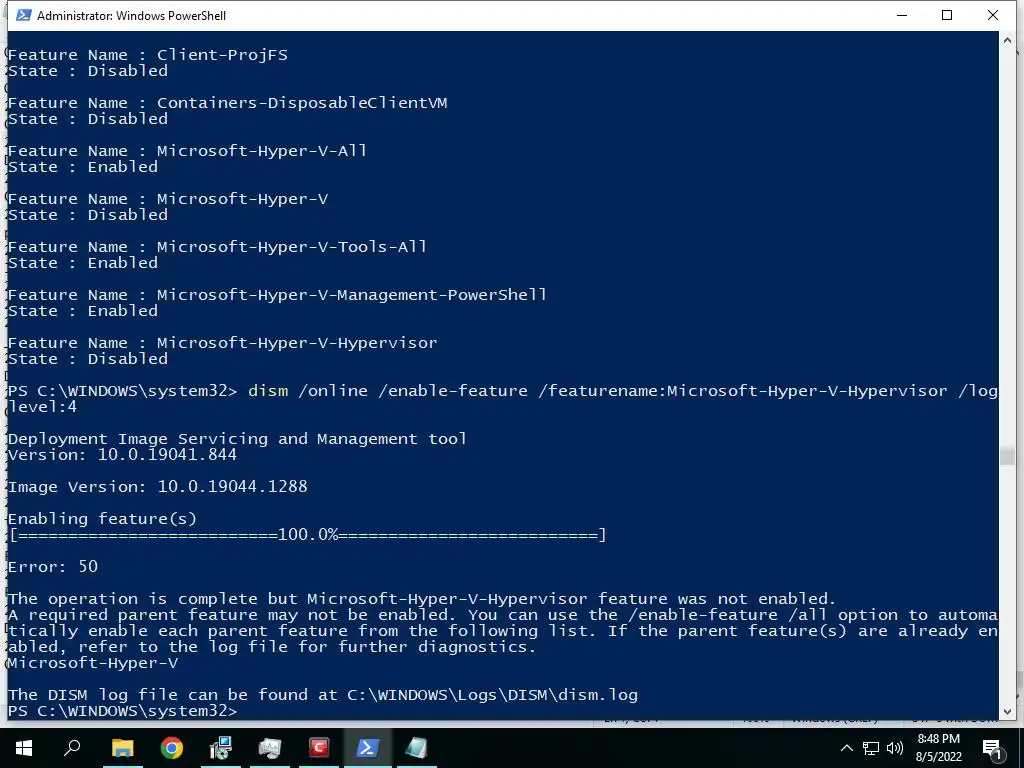Image resolution: width=1024 pixels, height=768 pixels.
Task: Click 'The operation is complete' message line
Action: (x=422, y=599)
